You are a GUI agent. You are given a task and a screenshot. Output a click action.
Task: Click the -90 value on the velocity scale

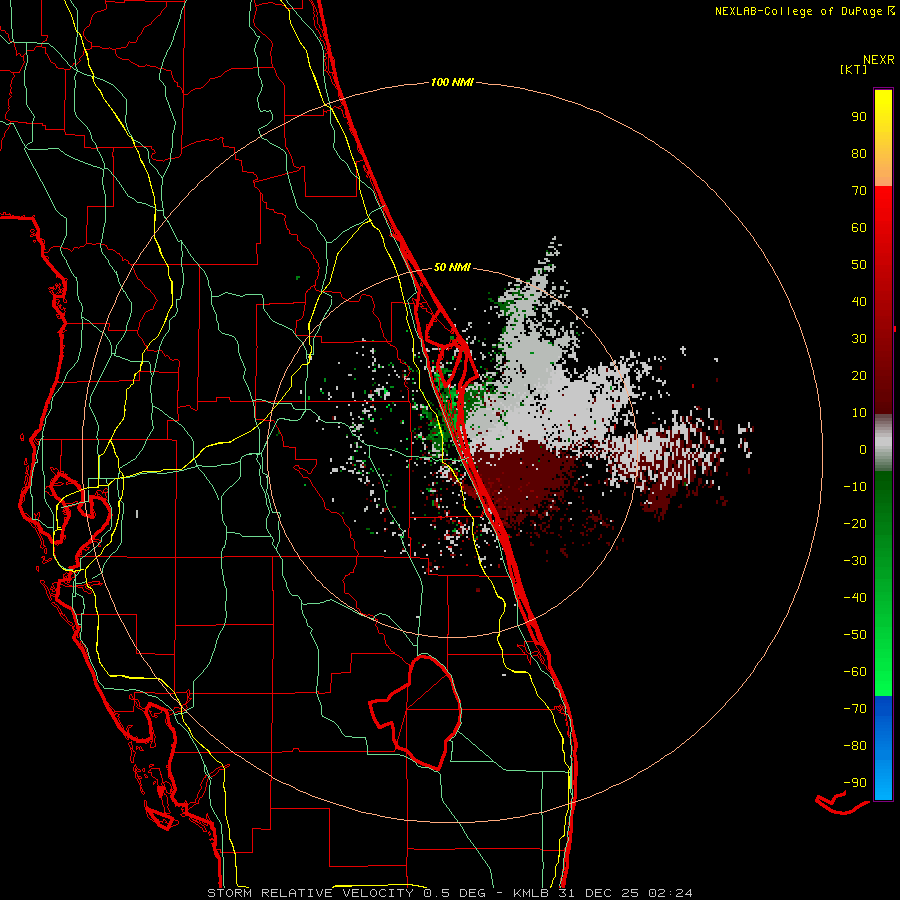855,783
